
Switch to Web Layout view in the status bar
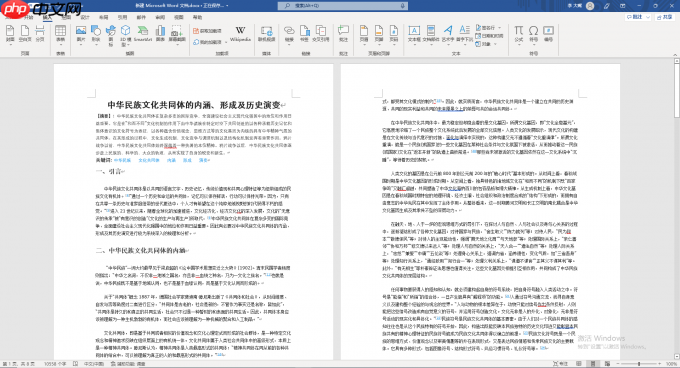pos(607,364)
